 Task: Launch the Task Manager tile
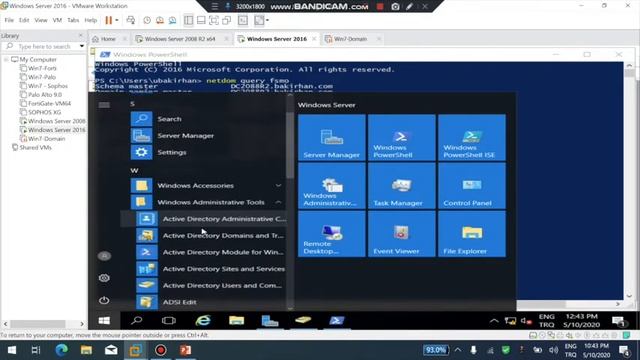(x=402, y=186)
